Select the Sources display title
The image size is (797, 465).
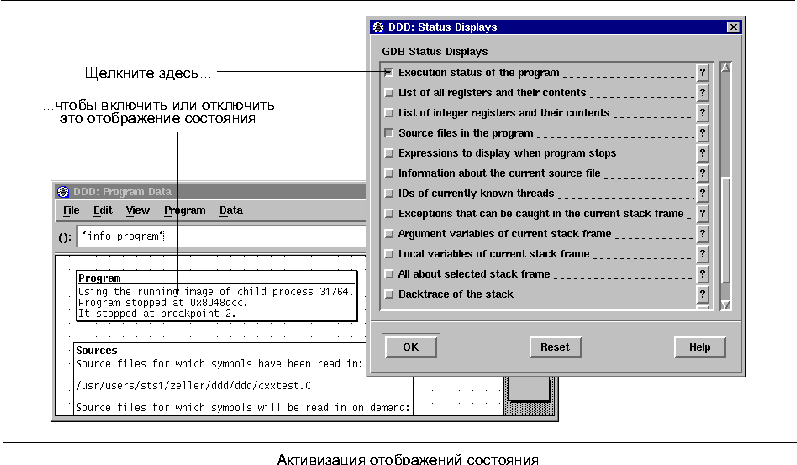point(97,350)
